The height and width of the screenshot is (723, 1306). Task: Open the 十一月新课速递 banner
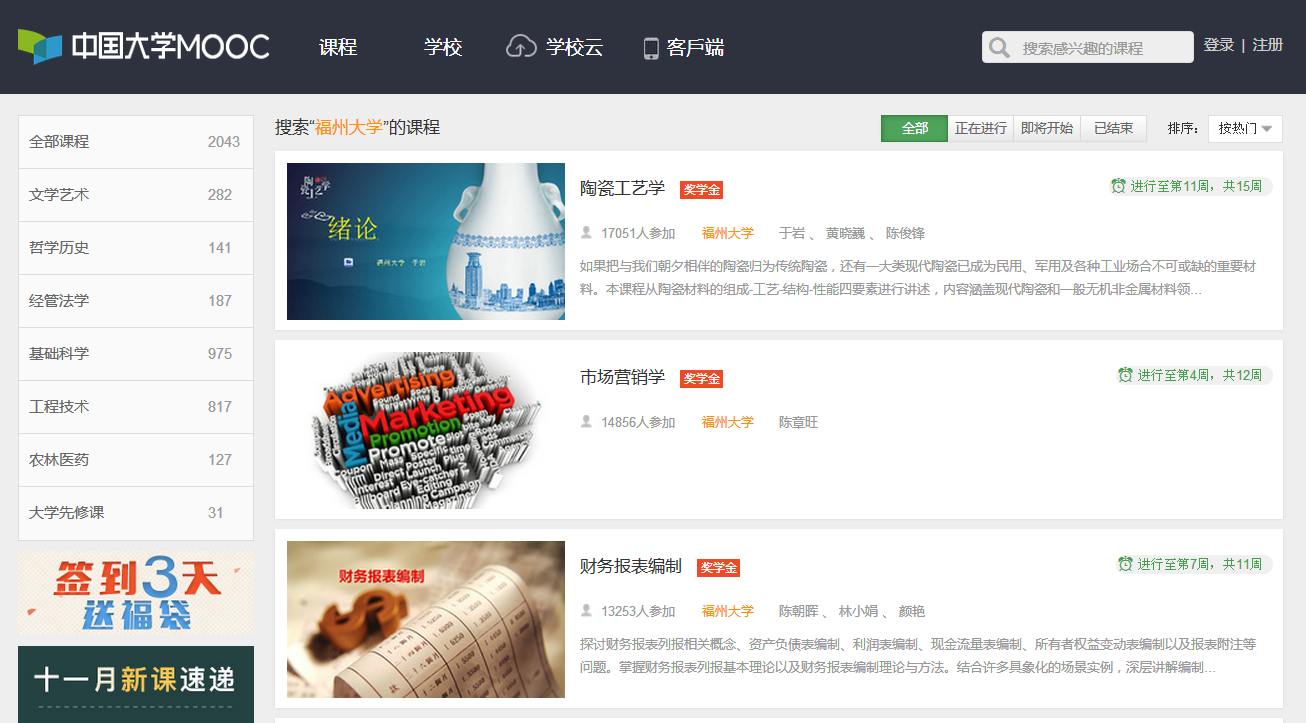(x=136, y=684)
